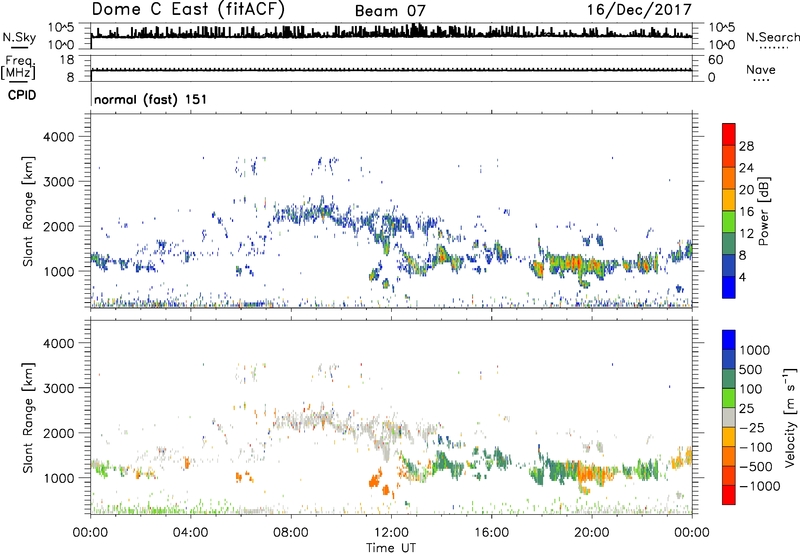Click the '500' label on Velocity colorbar
Image resolution: width=800 pixels, height=554 pixels.
click(750, 370)
